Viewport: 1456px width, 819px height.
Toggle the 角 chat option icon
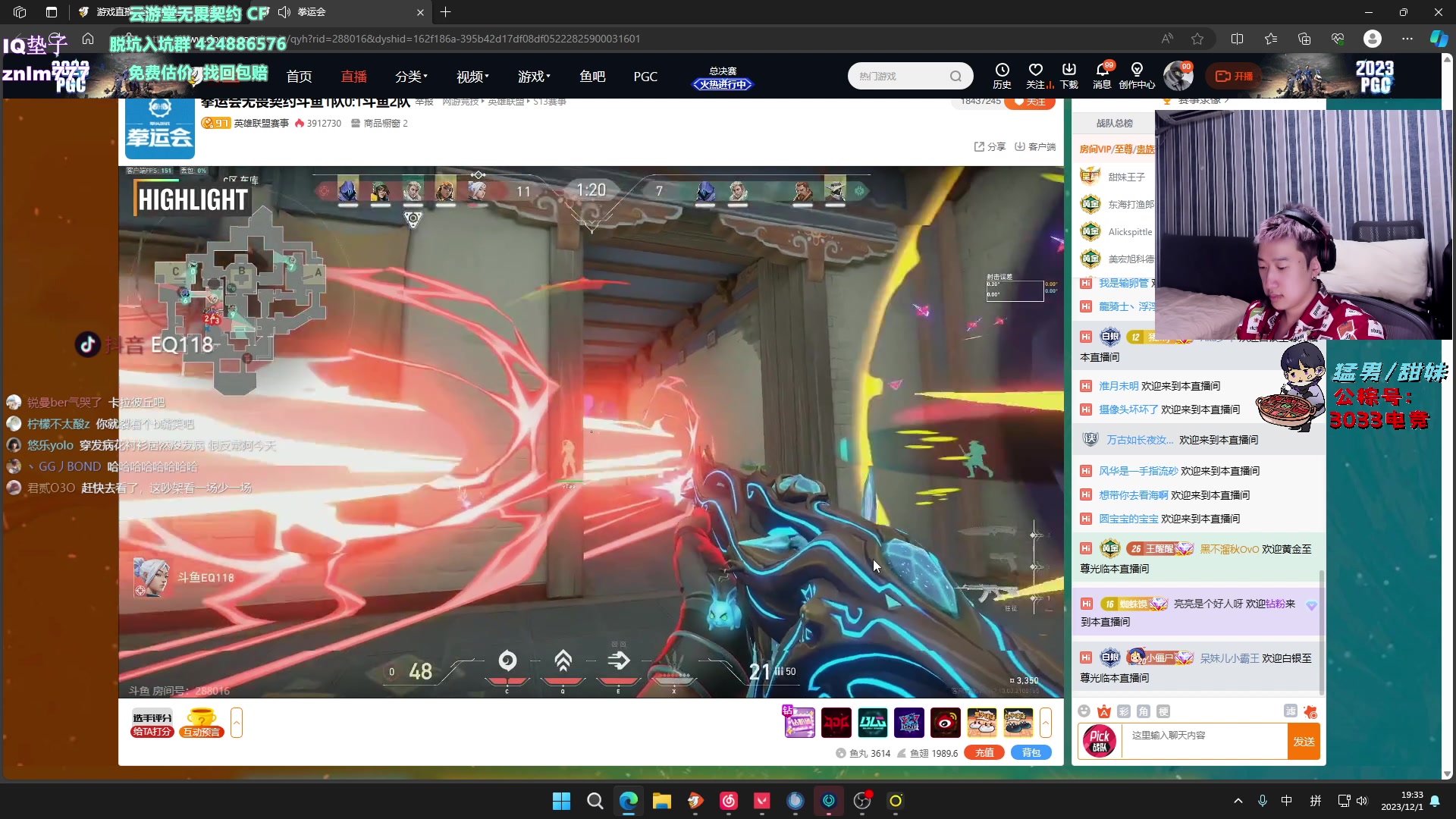pyautogui.click(x=1144, y=711)
